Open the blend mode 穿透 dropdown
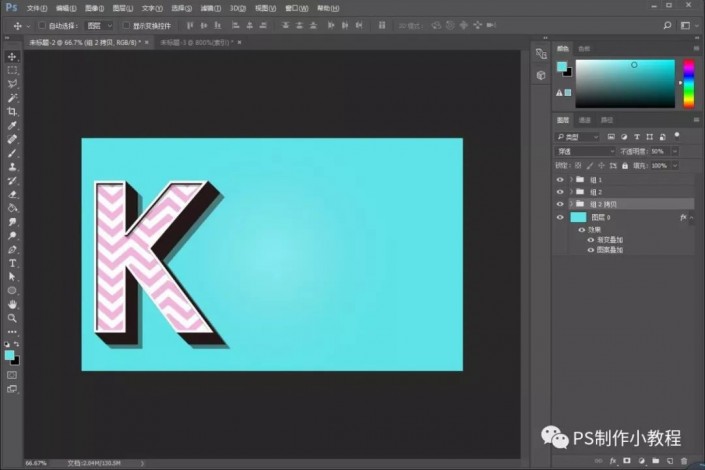Screen dimensions: 705x470 point(585,152)
